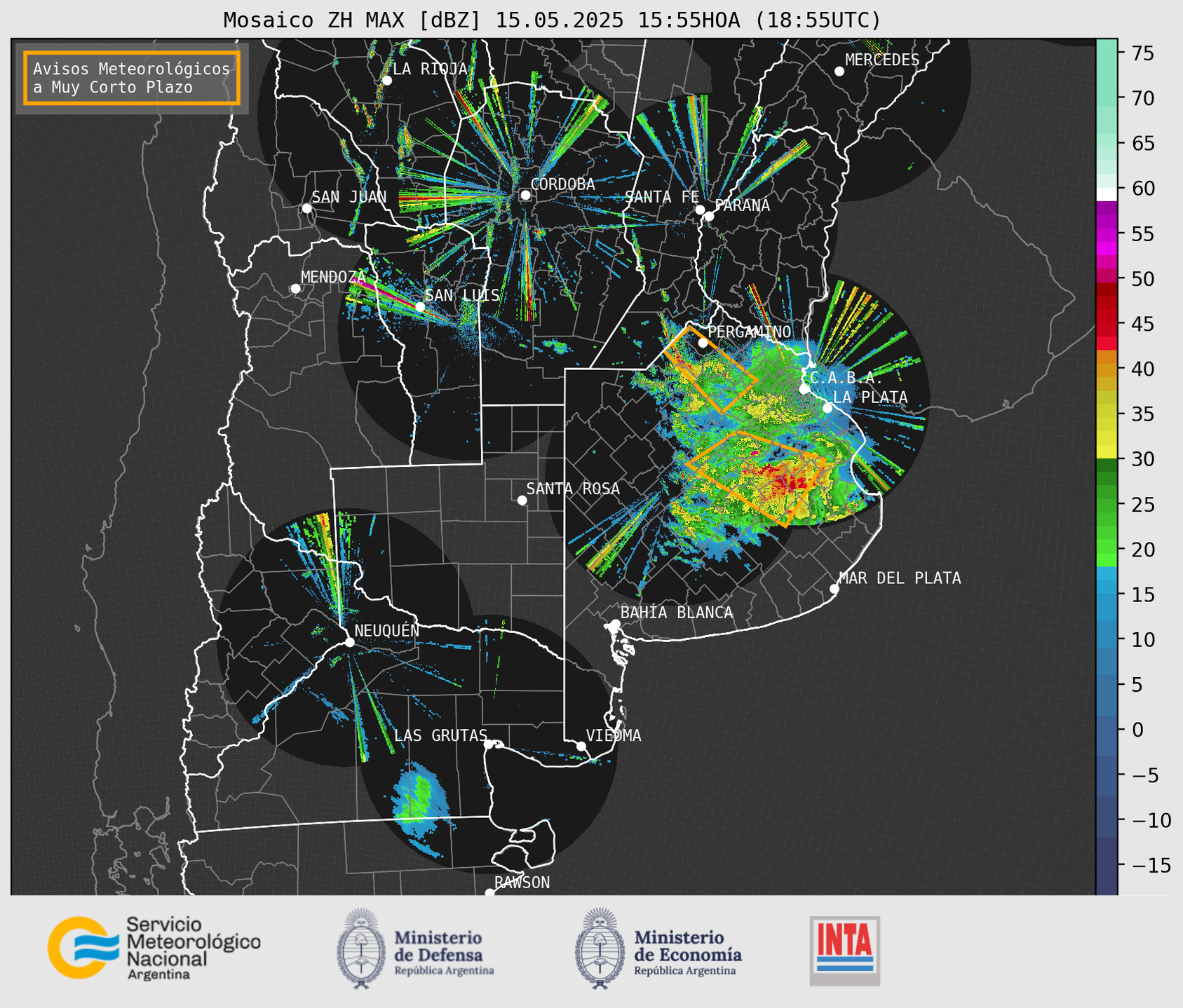Click the Avisos Meteorológicos a Muy Corto Plazo box
1183x1008 pixels.
[132, 78]
